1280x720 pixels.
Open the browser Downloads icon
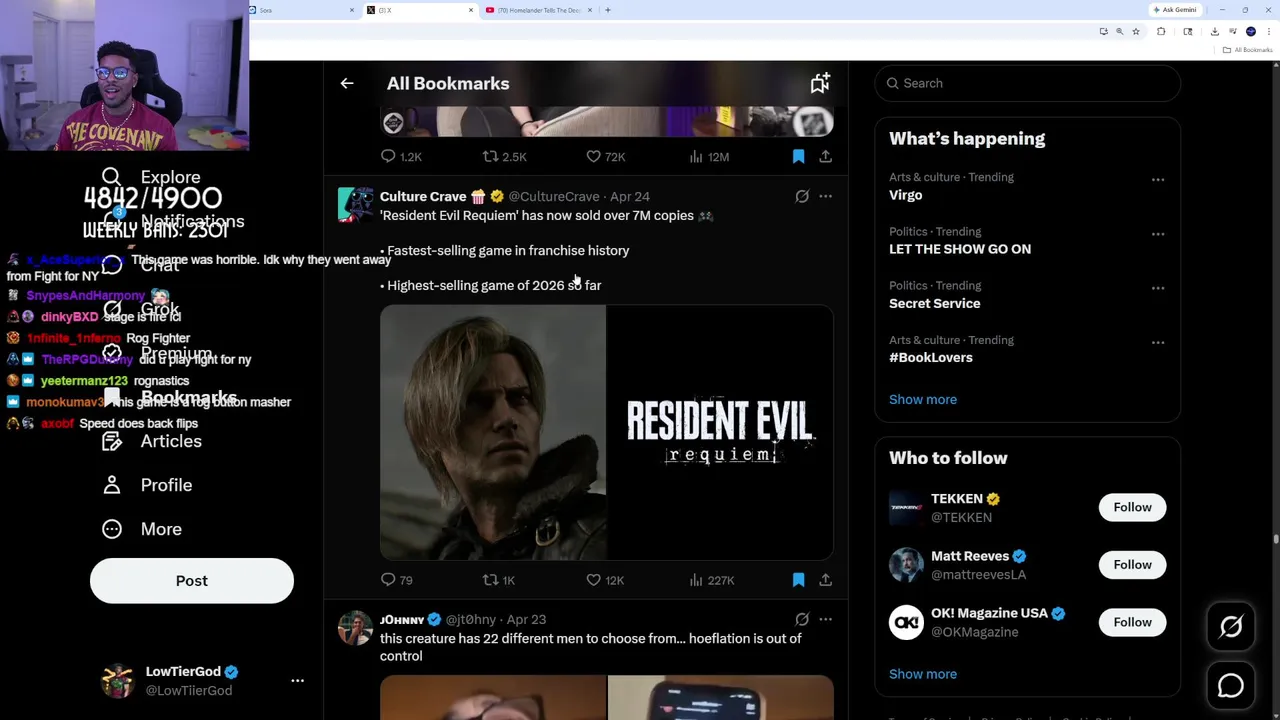(1214, 32)
